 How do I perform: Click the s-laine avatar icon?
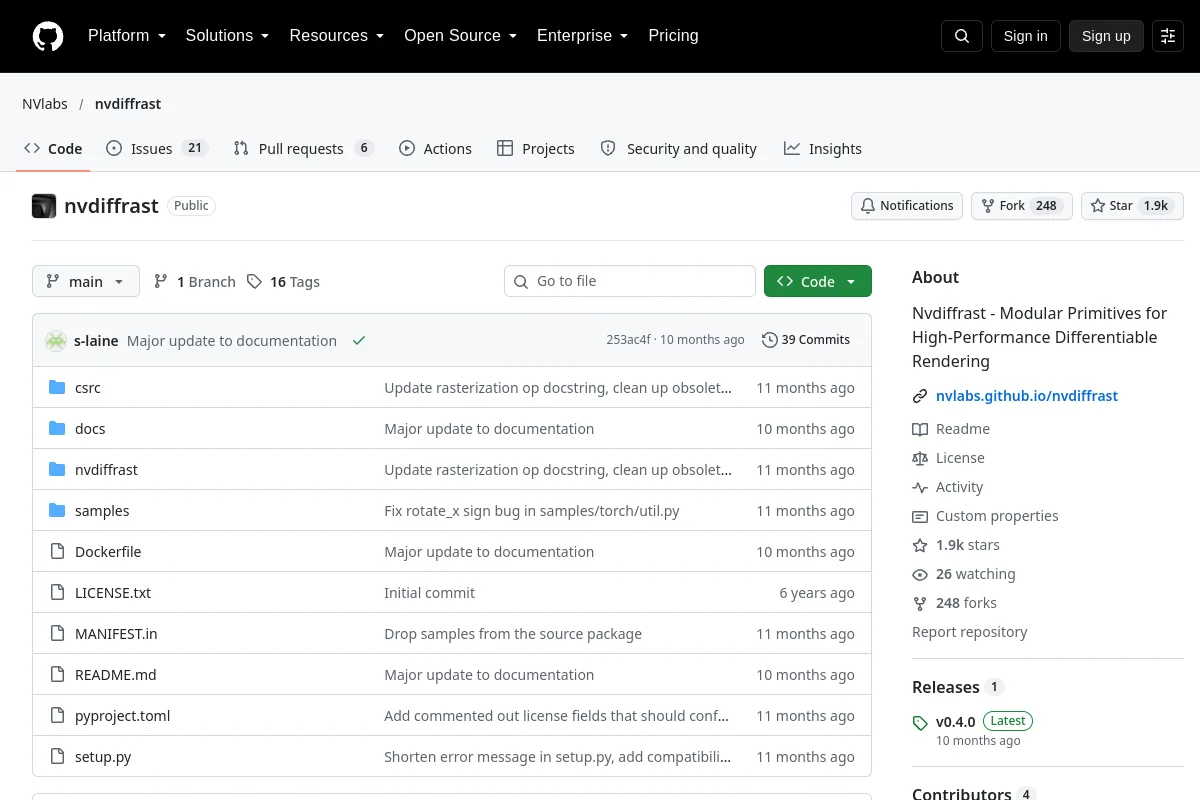56,340
